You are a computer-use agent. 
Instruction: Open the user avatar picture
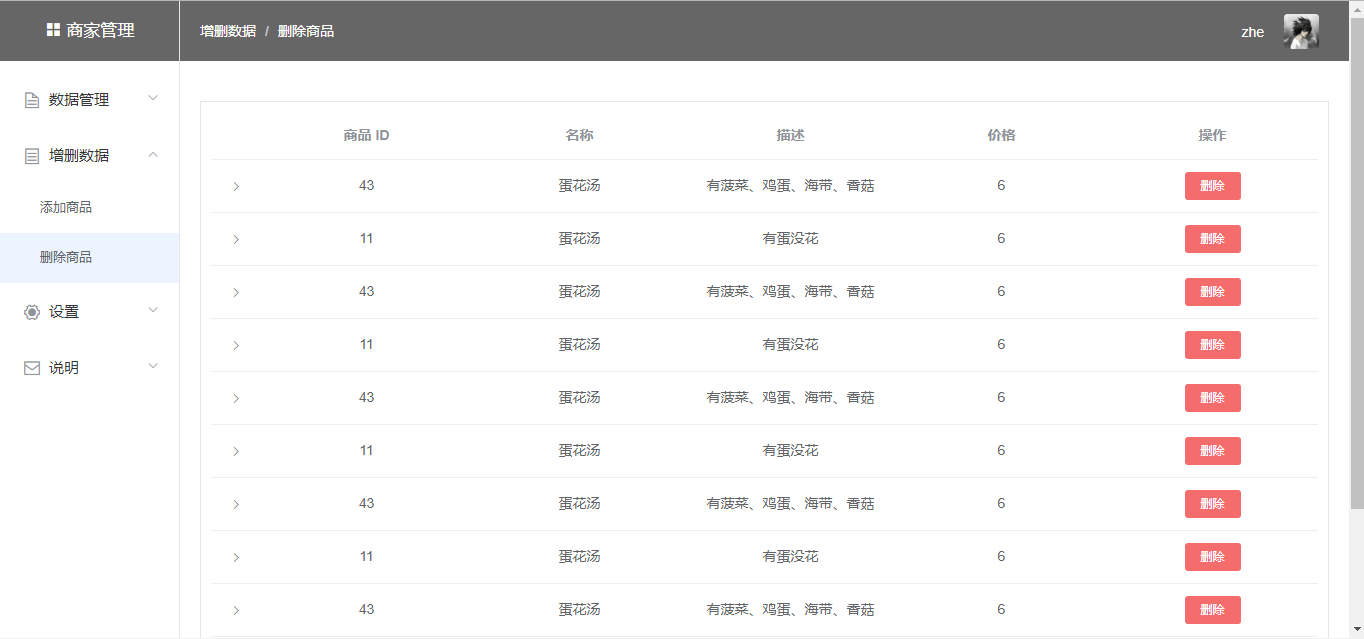click(x=1301, y=31)
